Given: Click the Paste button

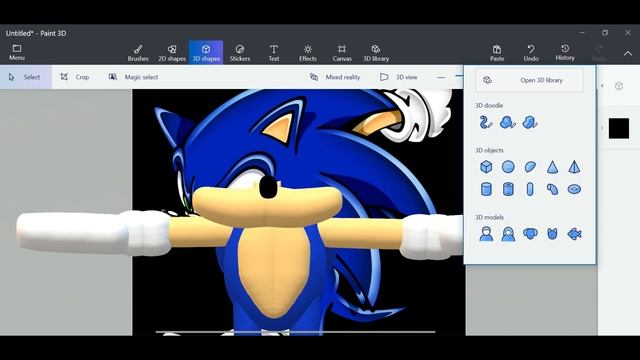Looking at the screenshot, I should 497,53.
